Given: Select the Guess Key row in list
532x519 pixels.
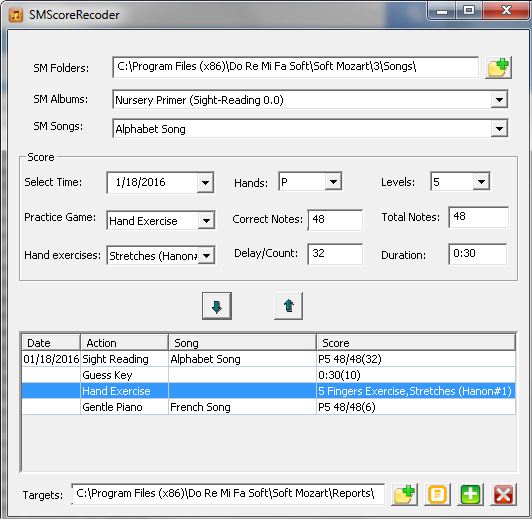Looking at the screenshot, I should [x=269, y=375].
